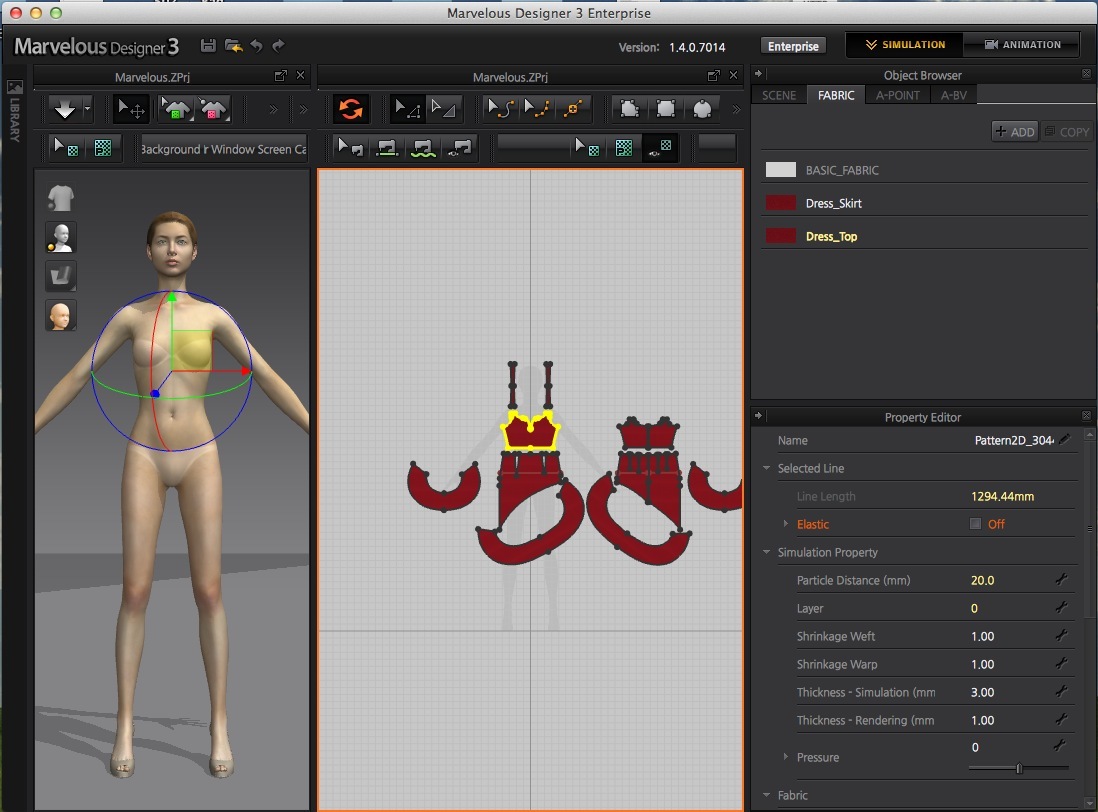Screen dimensions: 1098x812
Task: Select the Edit Curvature tool
Action: tap(501, 108)
